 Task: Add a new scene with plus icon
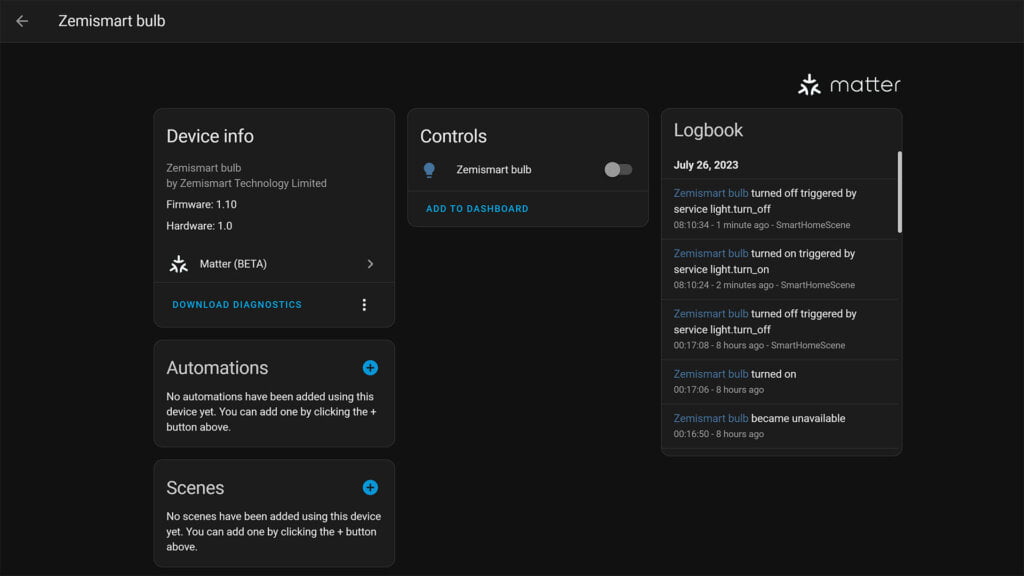(370, 488)
